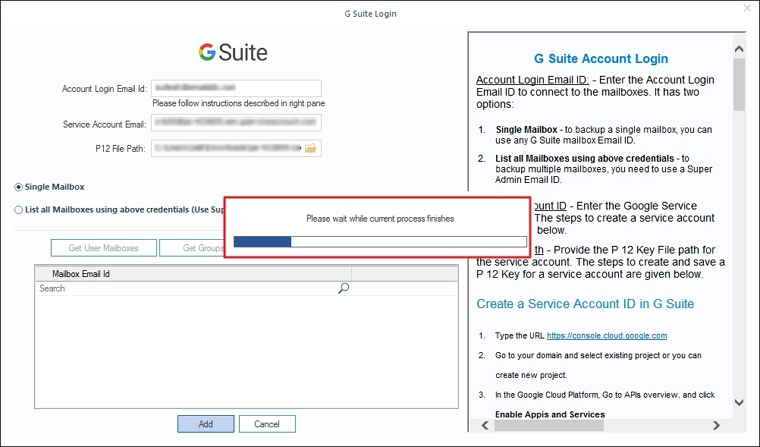This screenshot has width=760, height=447.
Task: Click the G Suite logo
Action: pos(233,52)
